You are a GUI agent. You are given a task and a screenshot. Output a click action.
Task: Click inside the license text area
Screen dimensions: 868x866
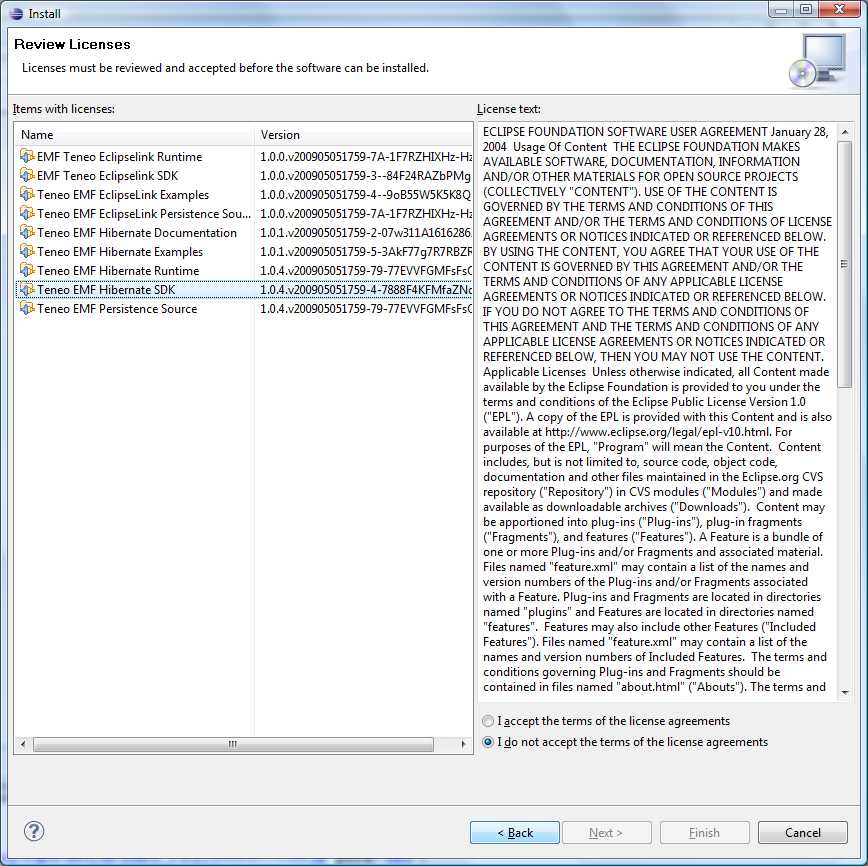point(657,410)
